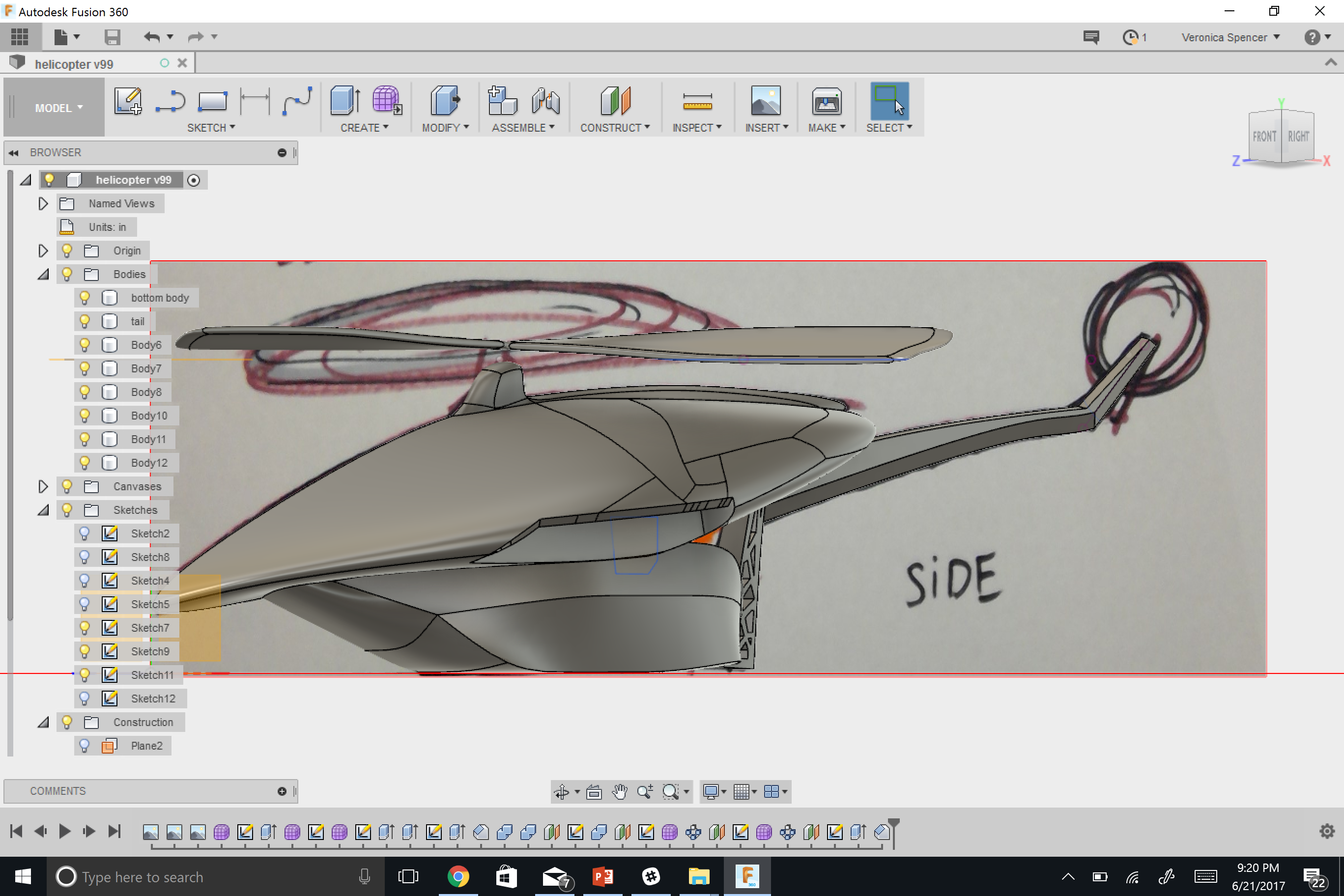Click the Joint assemble icon
The image size is (1344, 896).
(545, 101)
